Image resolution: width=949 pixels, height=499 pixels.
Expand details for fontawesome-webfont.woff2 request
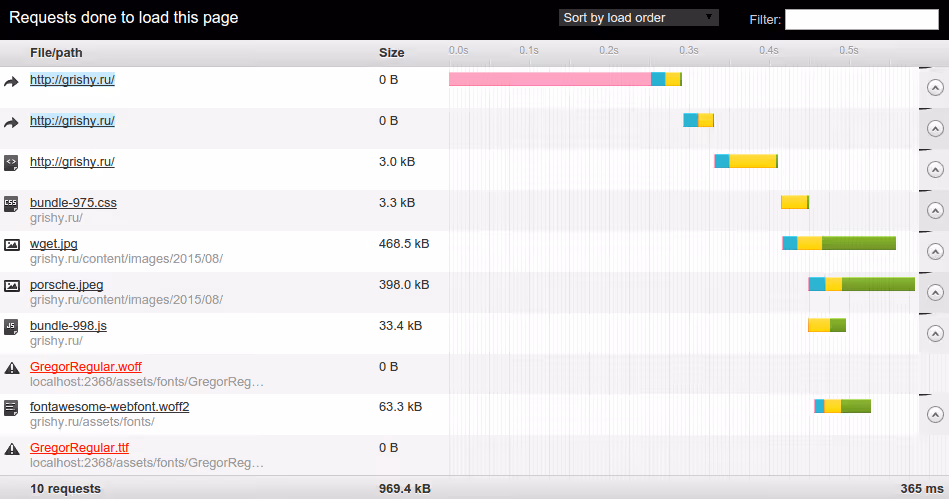pos(935,414)
